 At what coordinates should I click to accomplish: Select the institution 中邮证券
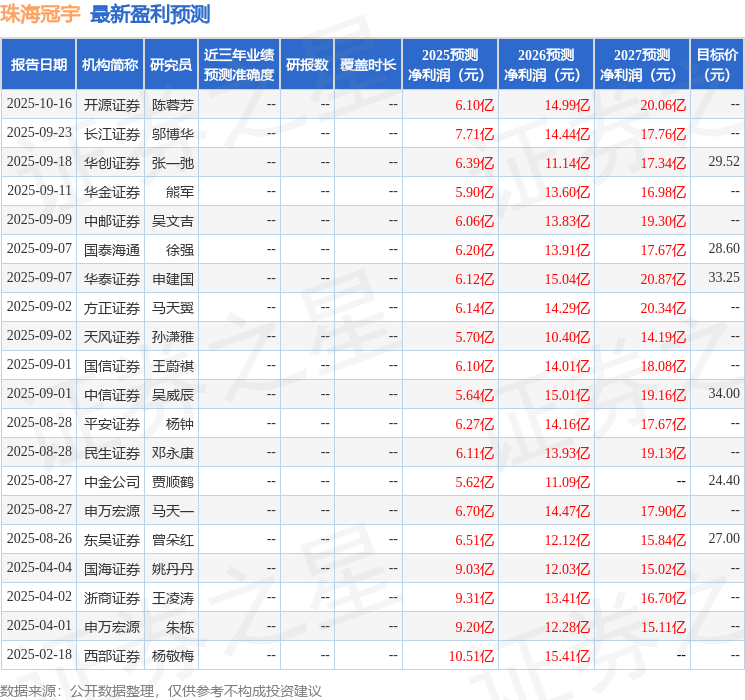[112, 221]
